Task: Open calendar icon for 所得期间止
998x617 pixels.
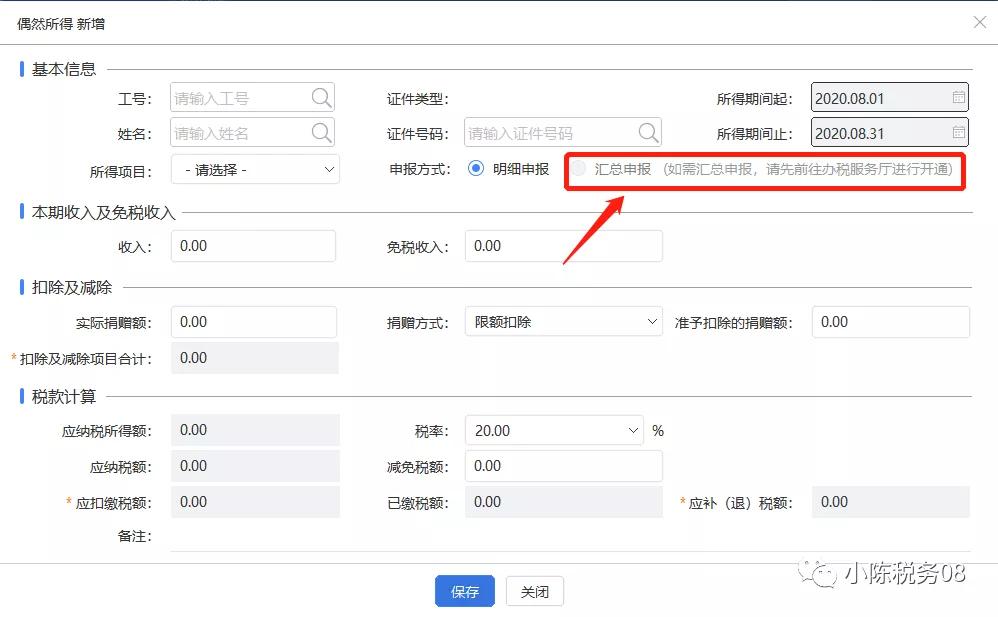Action: pyautogui.click(x=958, y=133)
